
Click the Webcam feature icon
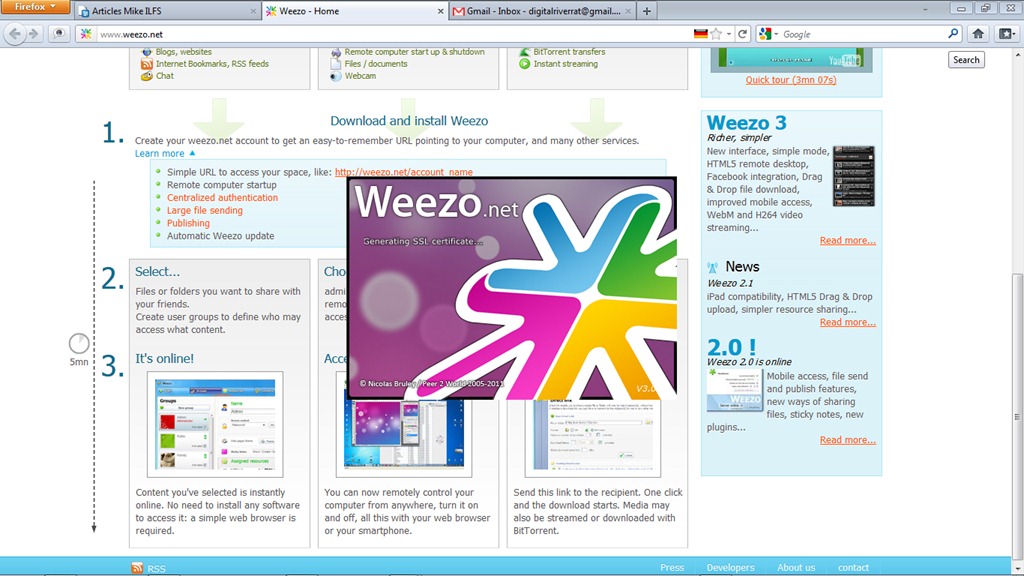(x=336, y=76)
